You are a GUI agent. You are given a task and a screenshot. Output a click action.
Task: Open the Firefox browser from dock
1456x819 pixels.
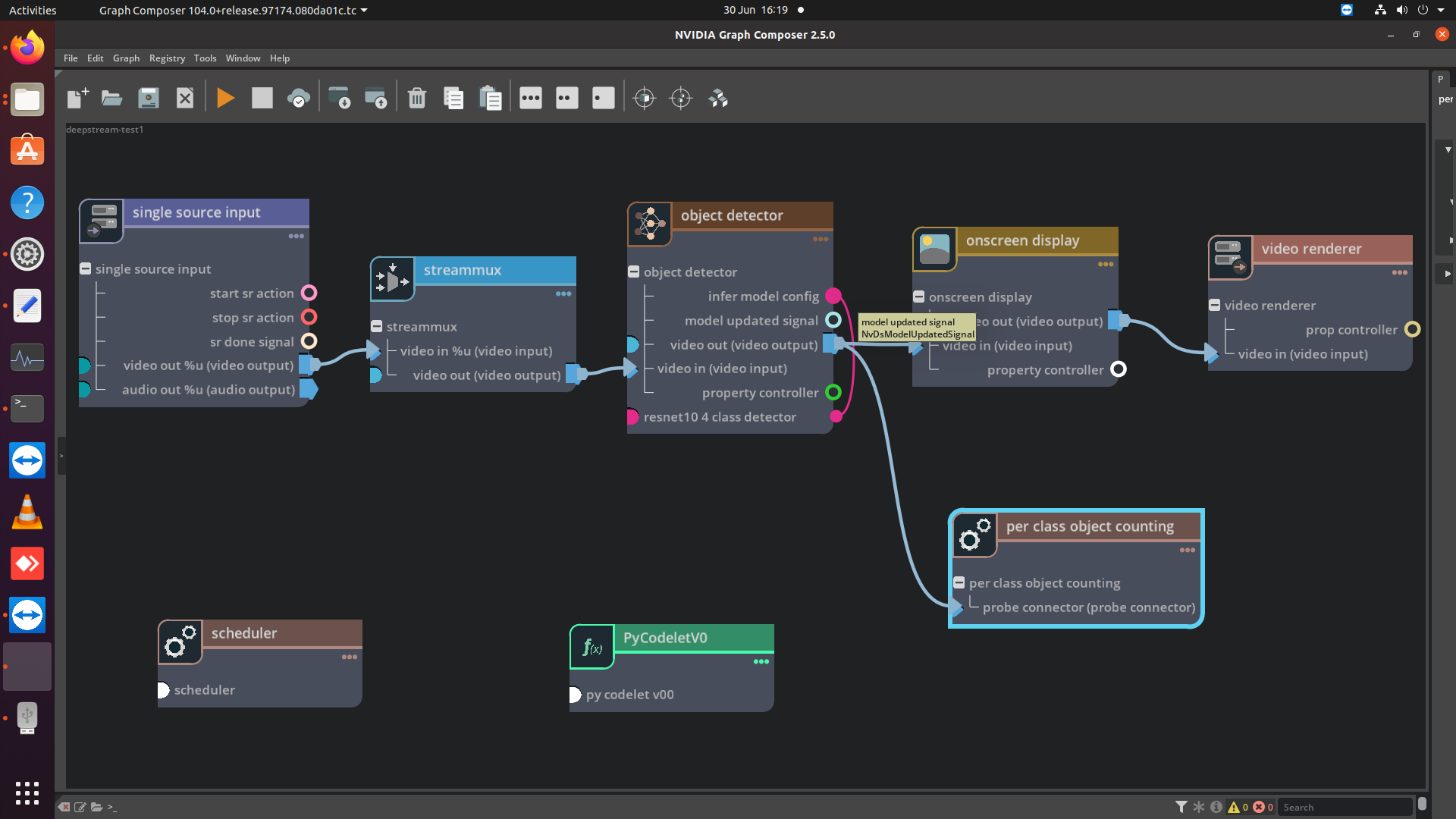pos(27,49)
